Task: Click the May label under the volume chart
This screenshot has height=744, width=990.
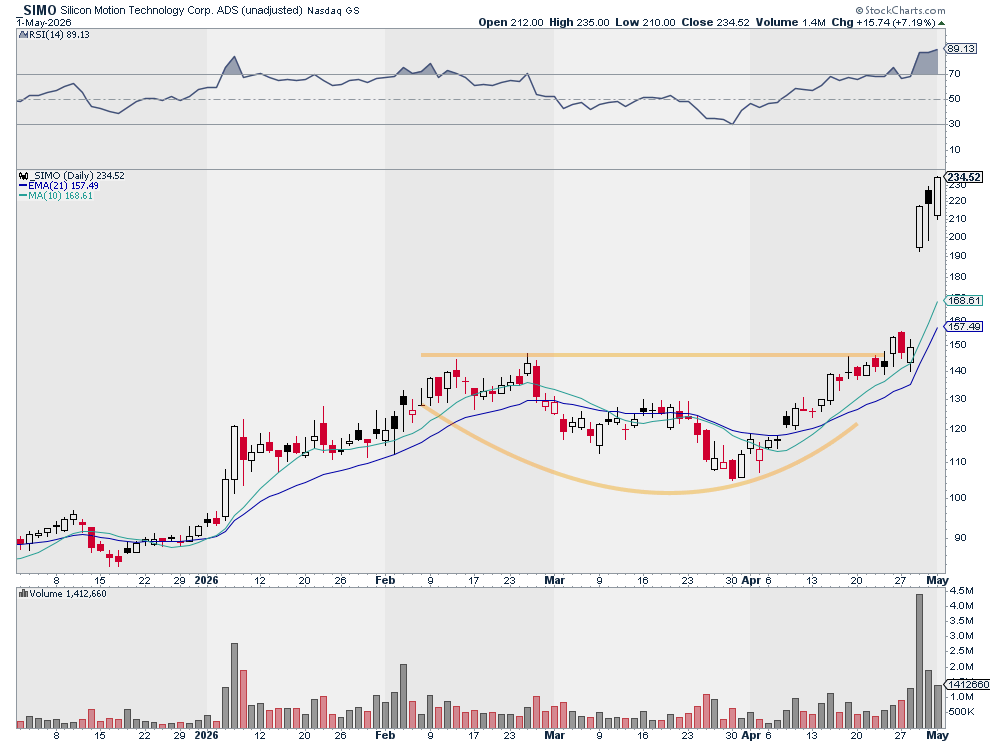Action: 937,735
